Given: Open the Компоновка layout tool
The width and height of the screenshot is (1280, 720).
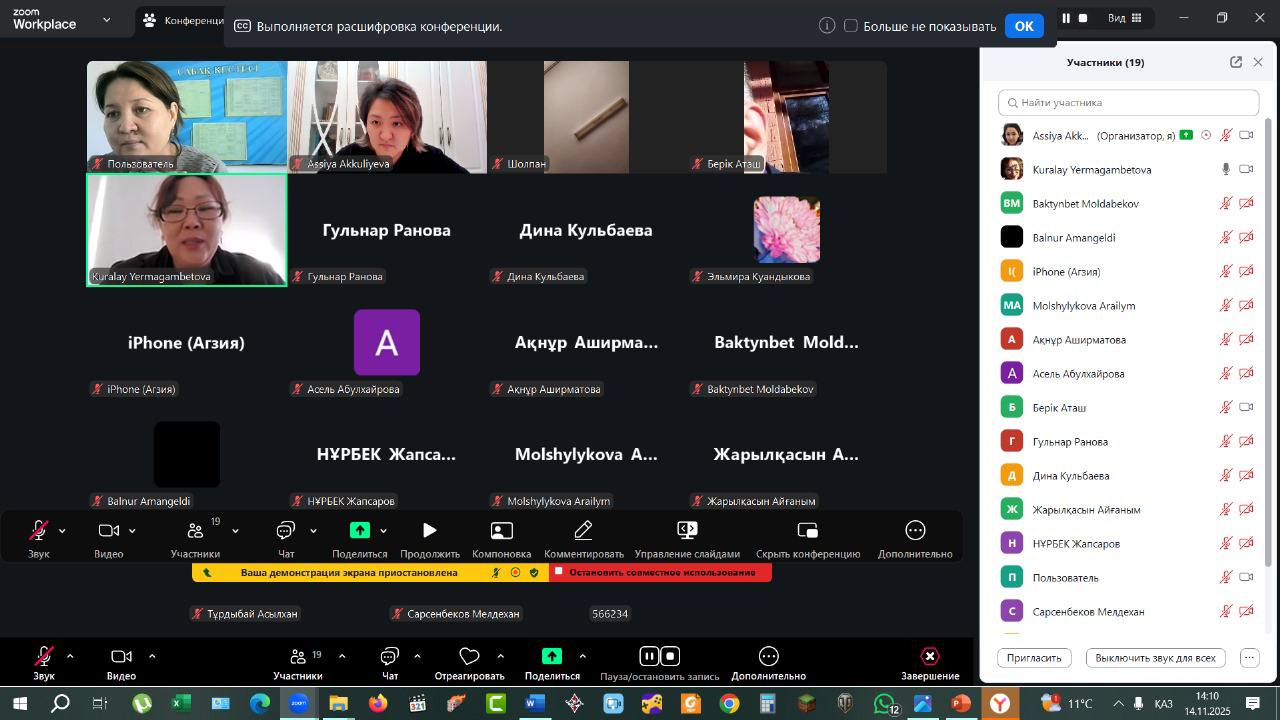Looking at the screenshot, I should point(501,531).
